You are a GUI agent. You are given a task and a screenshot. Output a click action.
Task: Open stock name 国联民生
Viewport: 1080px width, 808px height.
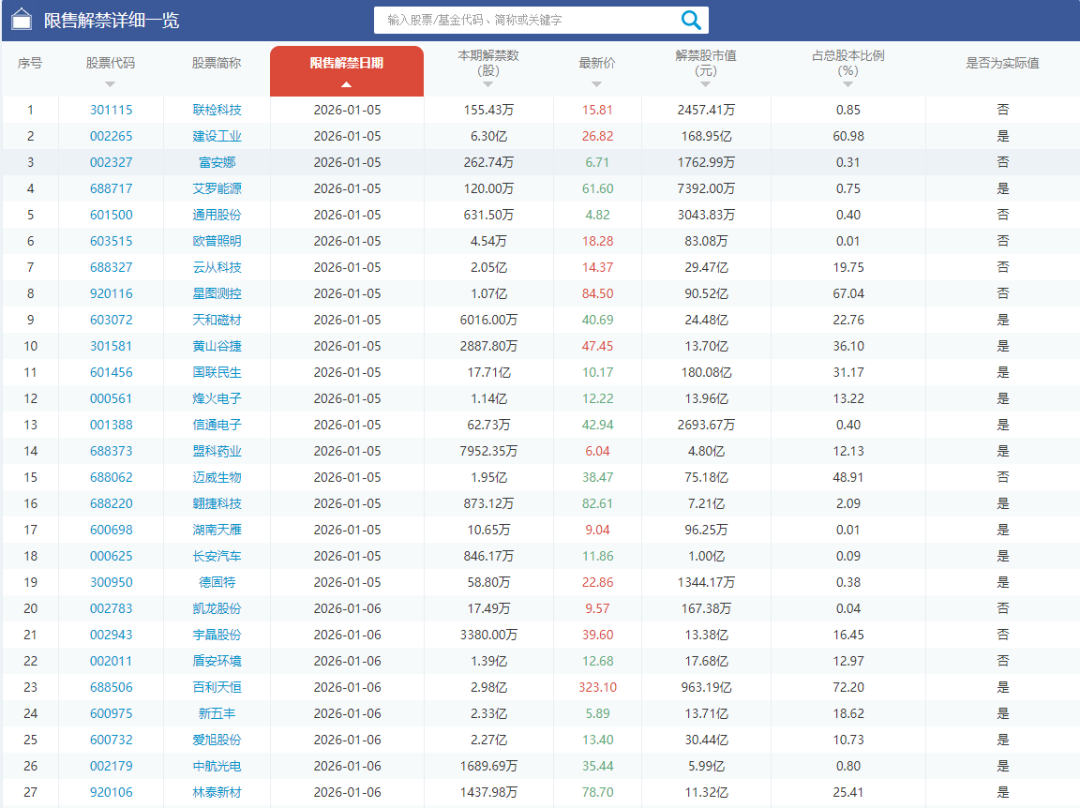pos(217,372)
